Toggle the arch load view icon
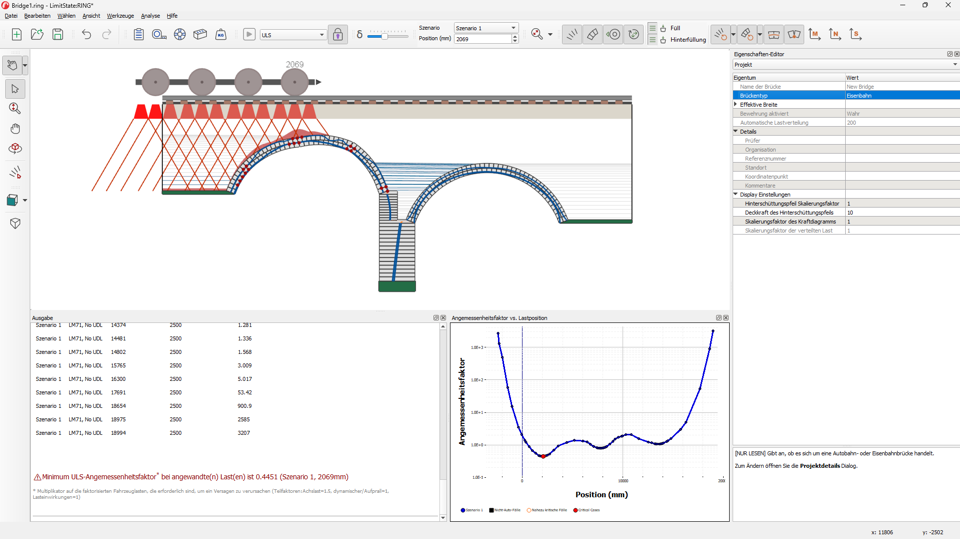This screenshot has width=960, height=539. (x=794, y=35)
